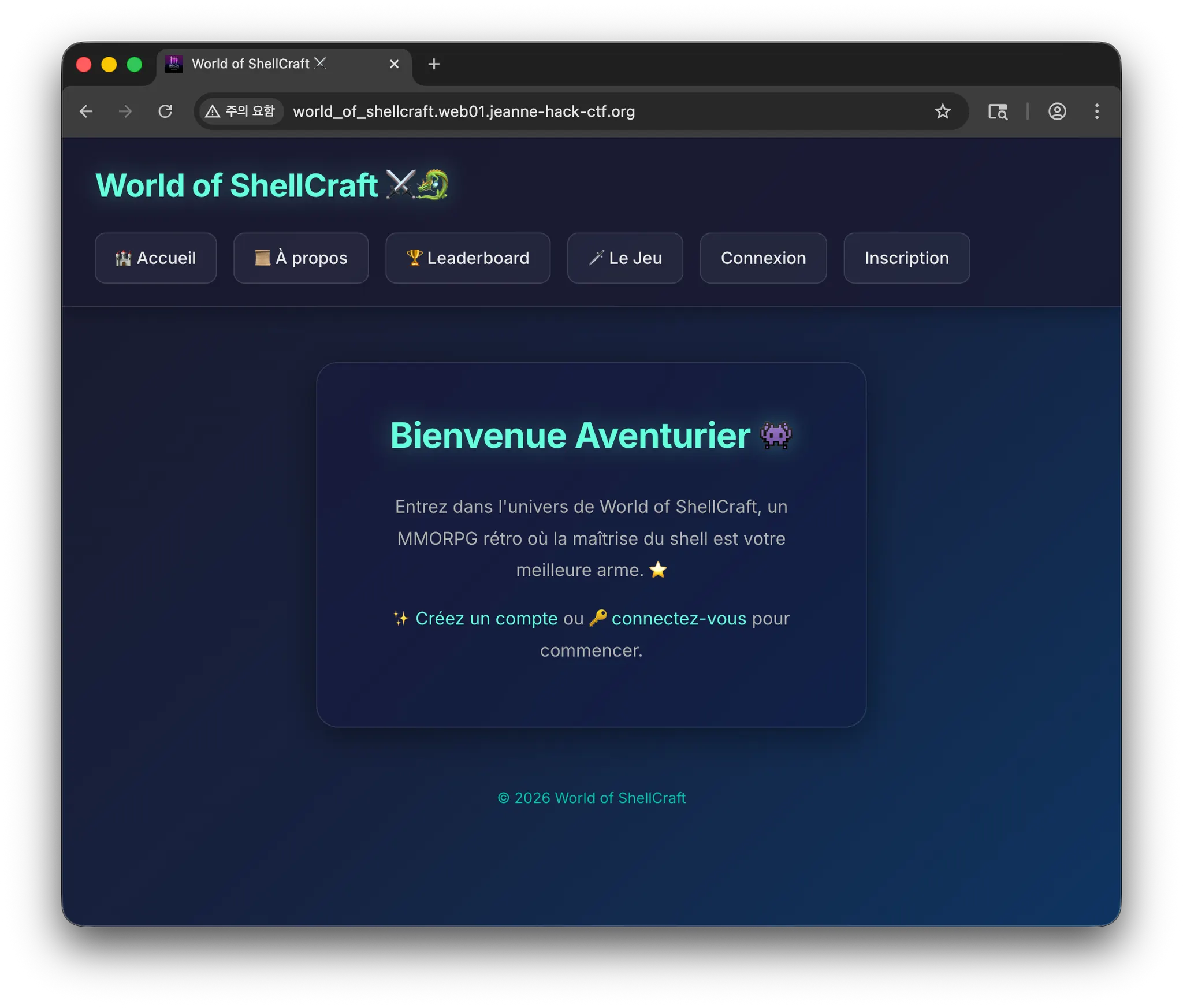This screenshot has height=1008, width=1183.
Task: Go to the Accueil home page
Action: 155,258
